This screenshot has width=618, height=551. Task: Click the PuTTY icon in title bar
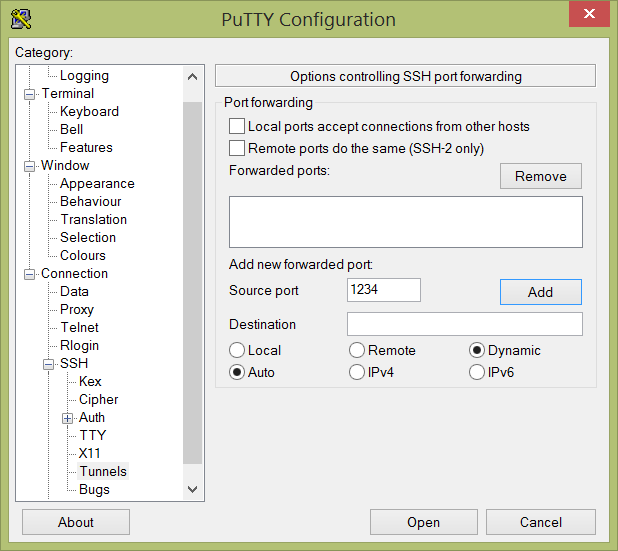pyautogui.click(x=21, y=19)
